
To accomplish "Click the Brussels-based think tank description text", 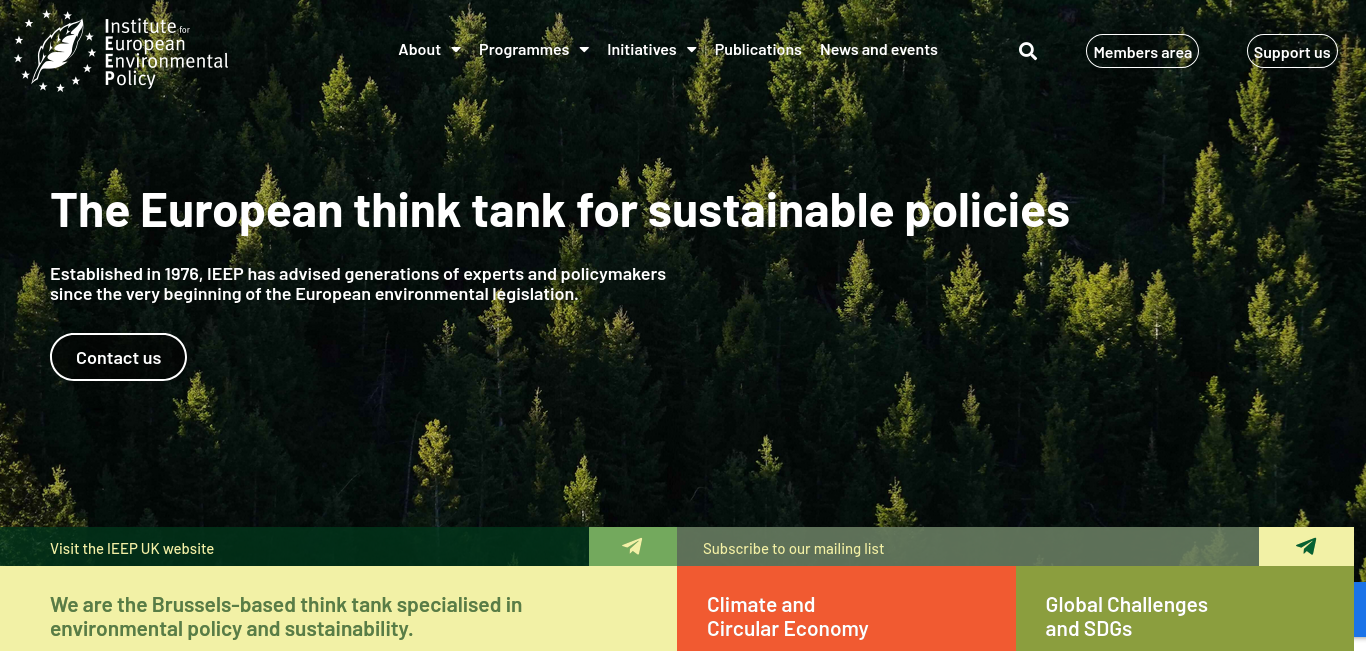I will (x=286, y=617).
